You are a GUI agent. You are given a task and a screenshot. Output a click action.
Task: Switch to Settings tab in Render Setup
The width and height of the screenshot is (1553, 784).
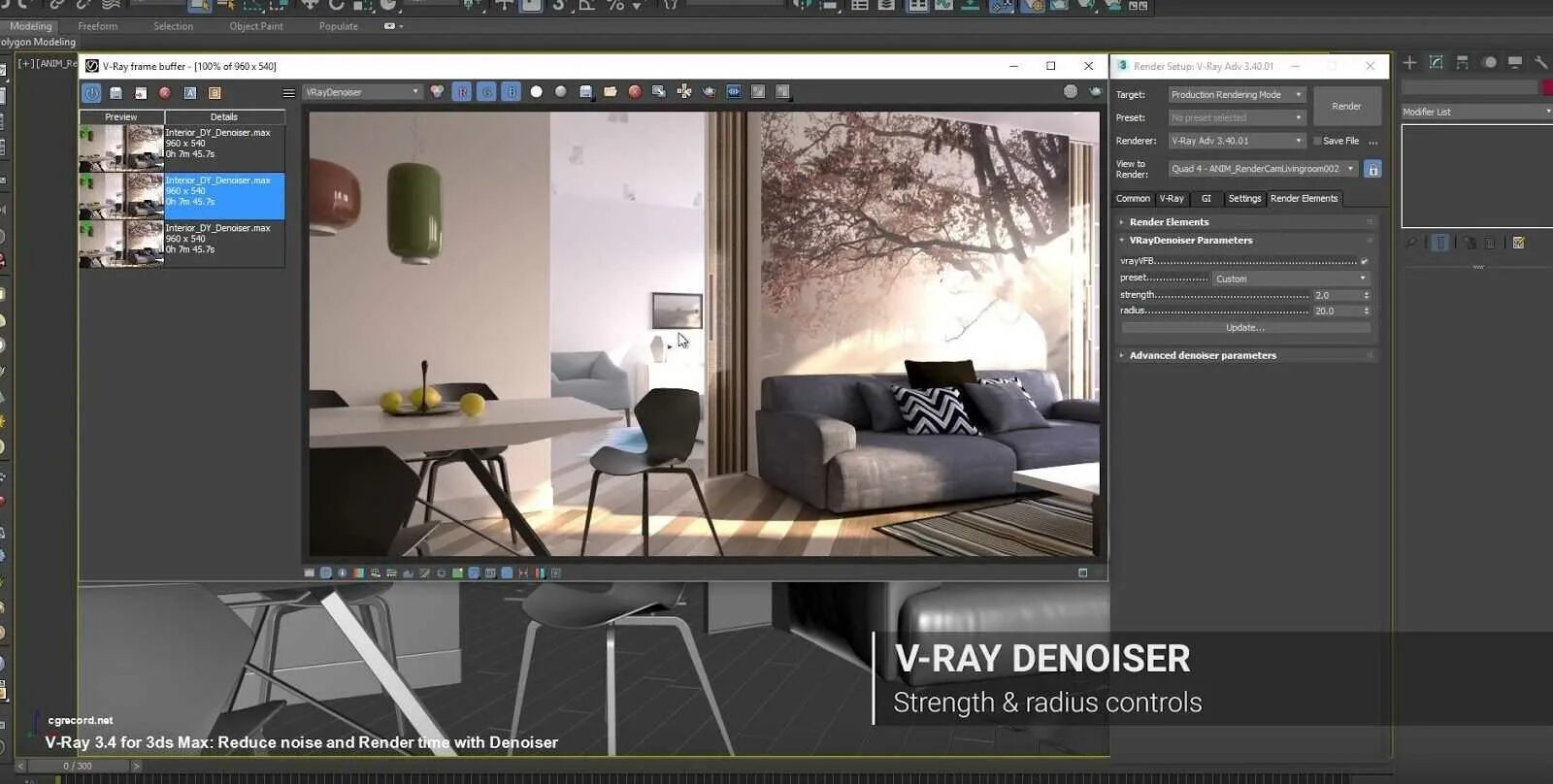click(1244, 199)
